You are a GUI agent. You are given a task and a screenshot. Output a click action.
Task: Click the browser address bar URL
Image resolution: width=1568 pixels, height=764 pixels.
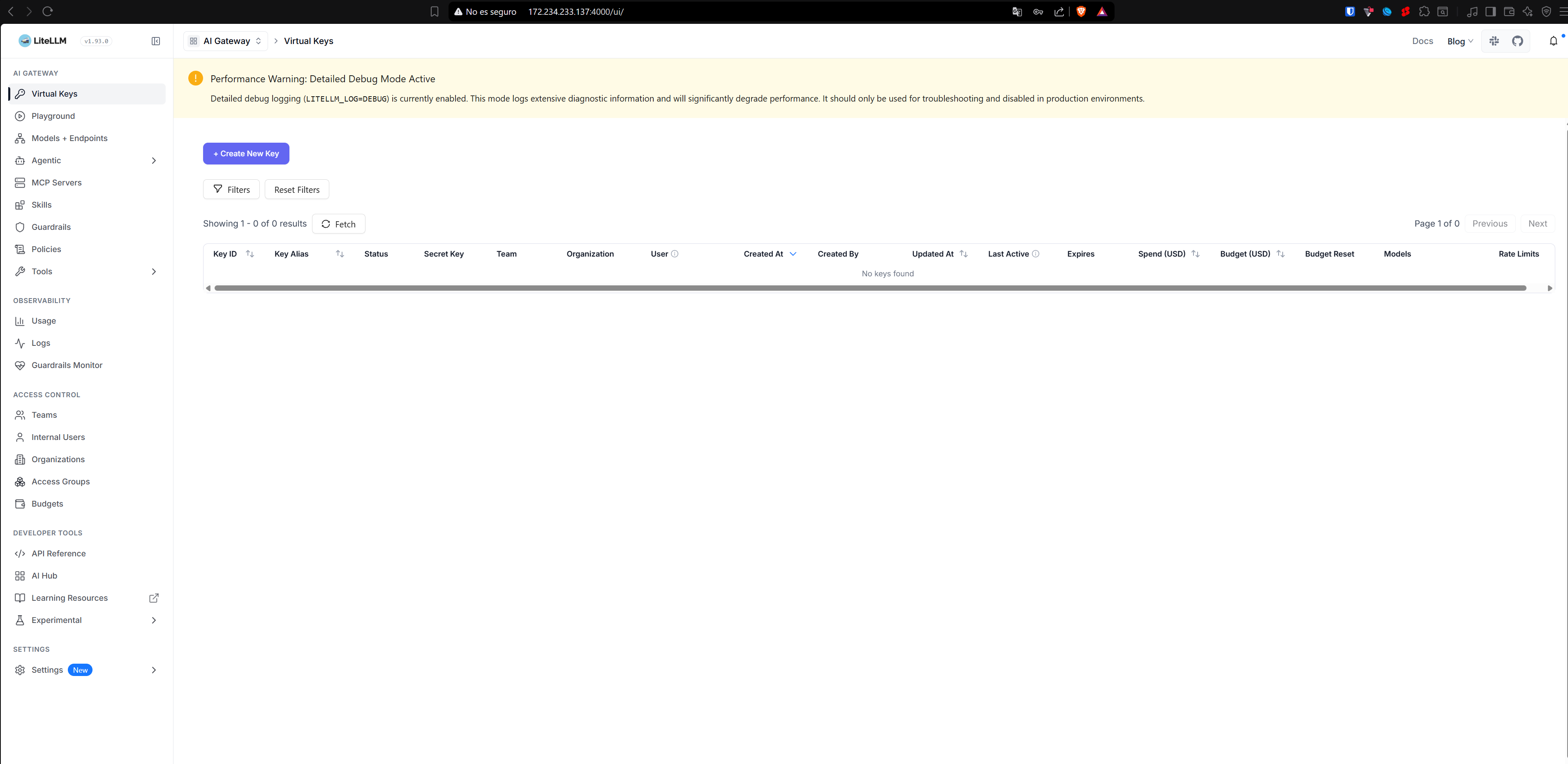(576, 12)
